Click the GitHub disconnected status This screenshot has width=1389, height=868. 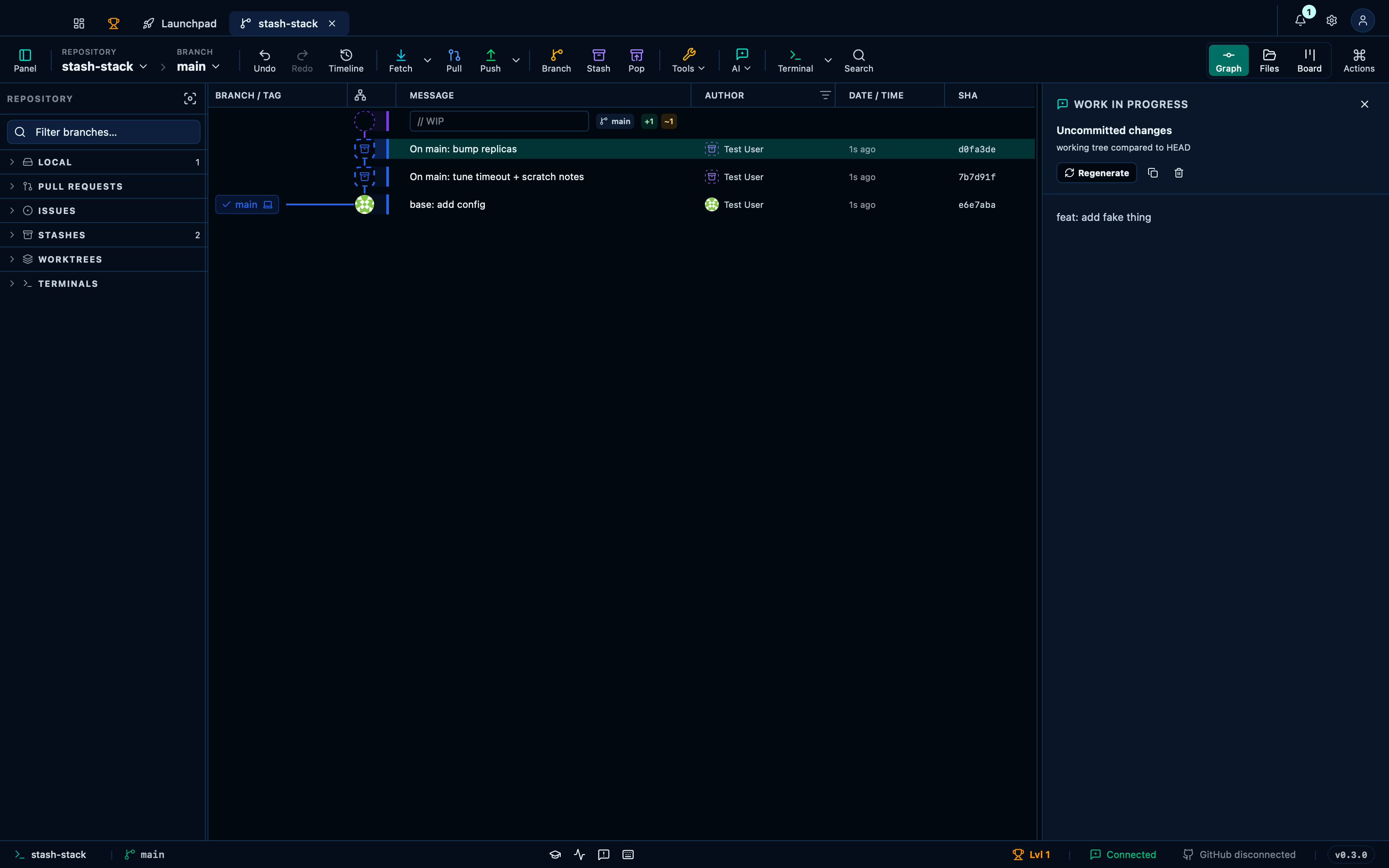1239,854
